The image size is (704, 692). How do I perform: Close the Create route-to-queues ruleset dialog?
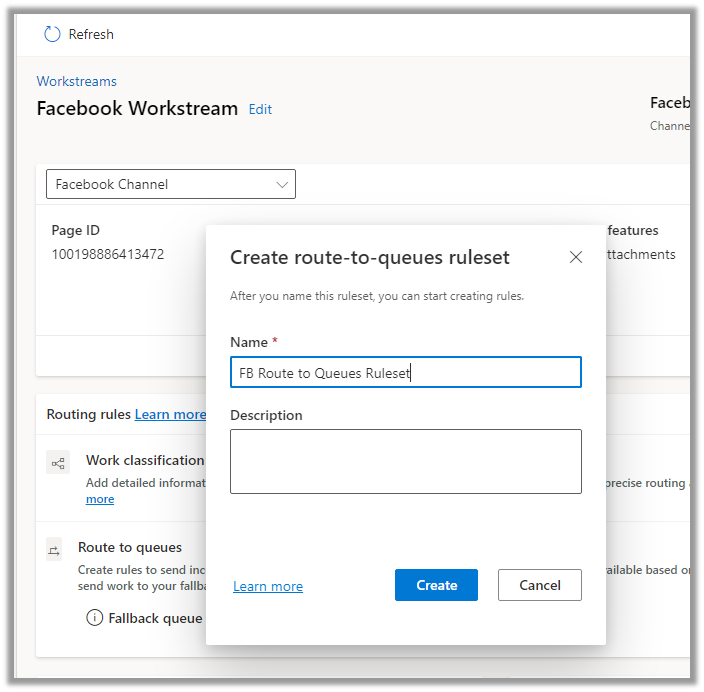(x=575, y=257)
